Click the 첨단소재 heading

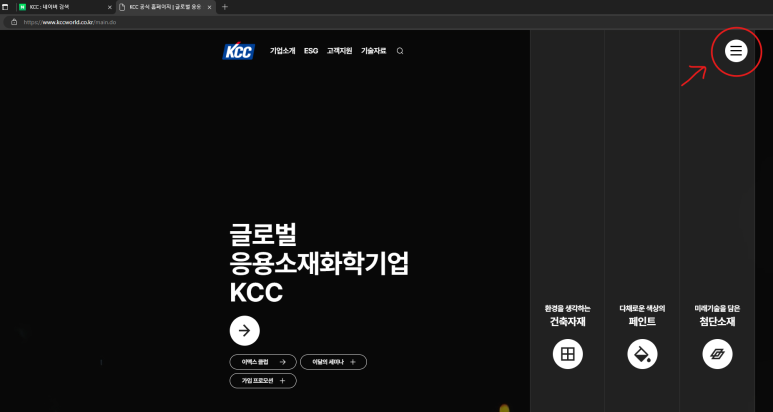(717, 322)
